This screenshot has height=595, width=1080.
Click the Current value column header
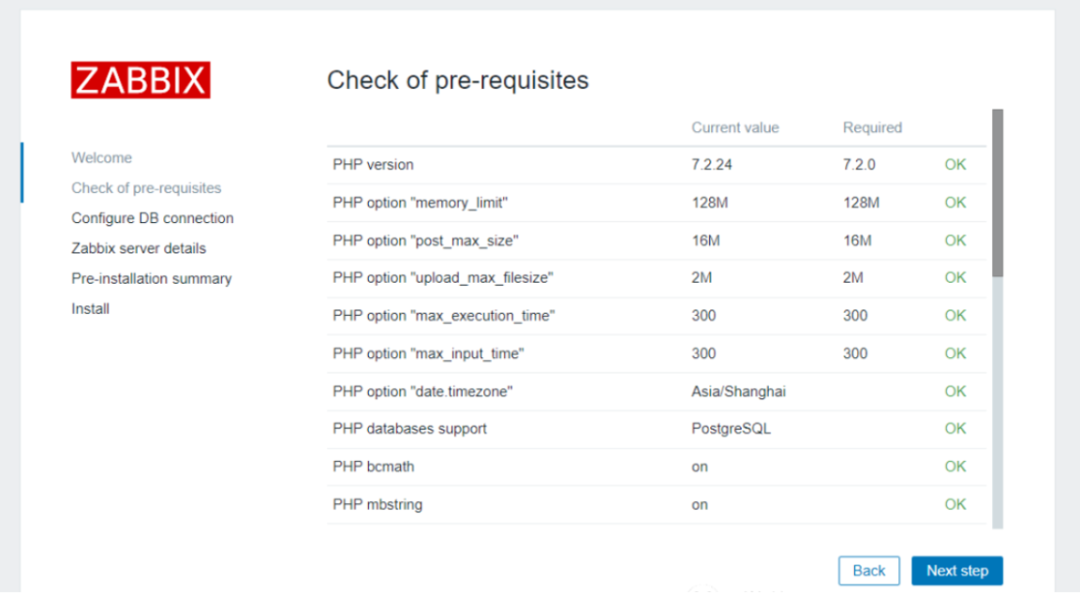point(735,128)
